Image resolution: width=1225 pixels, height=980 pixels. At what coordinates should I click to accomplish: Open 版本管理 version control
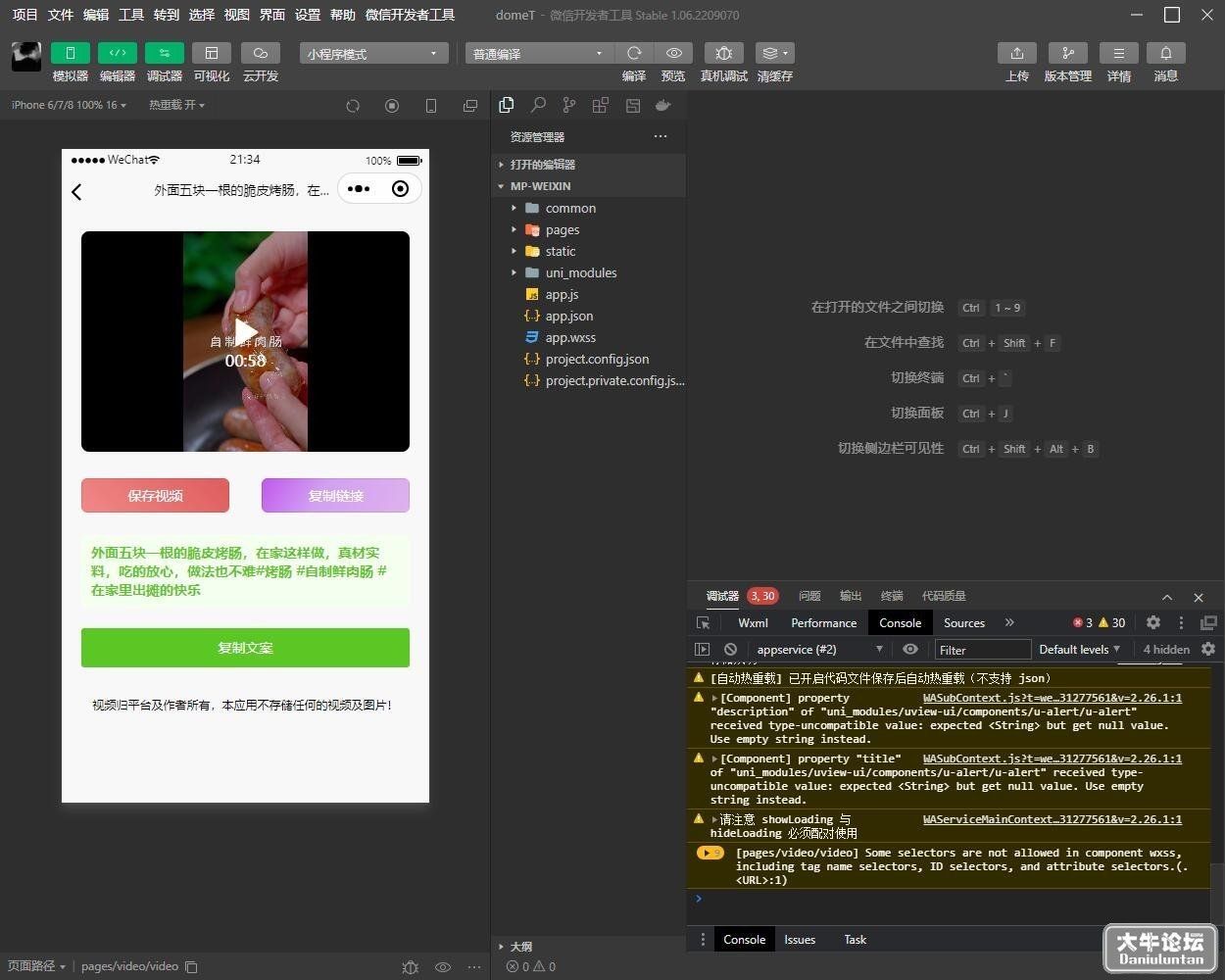coord(1068,53)
